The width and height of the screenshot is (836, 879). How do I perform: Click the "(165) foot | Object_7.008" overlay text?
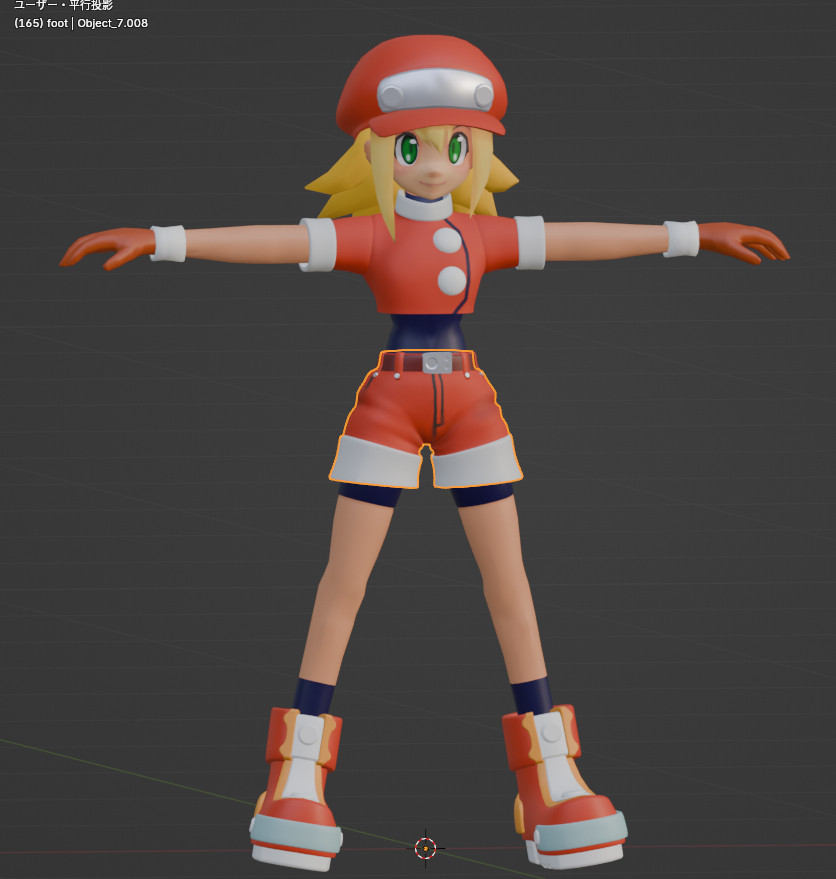(x=81, y=23)
